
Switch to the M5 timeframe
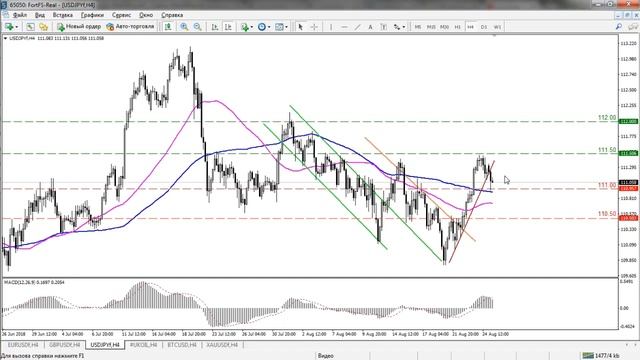(418, 27)
